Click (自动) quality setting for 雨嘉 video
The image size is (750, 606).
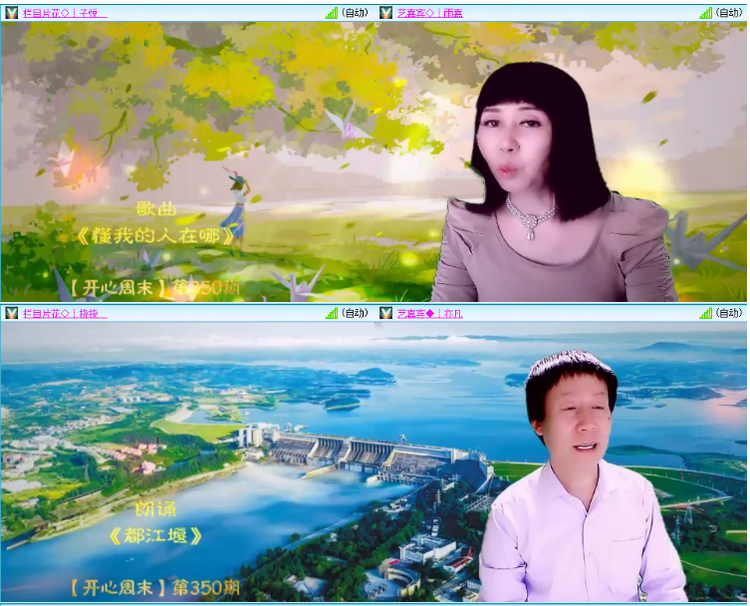(x=728, y=13)
